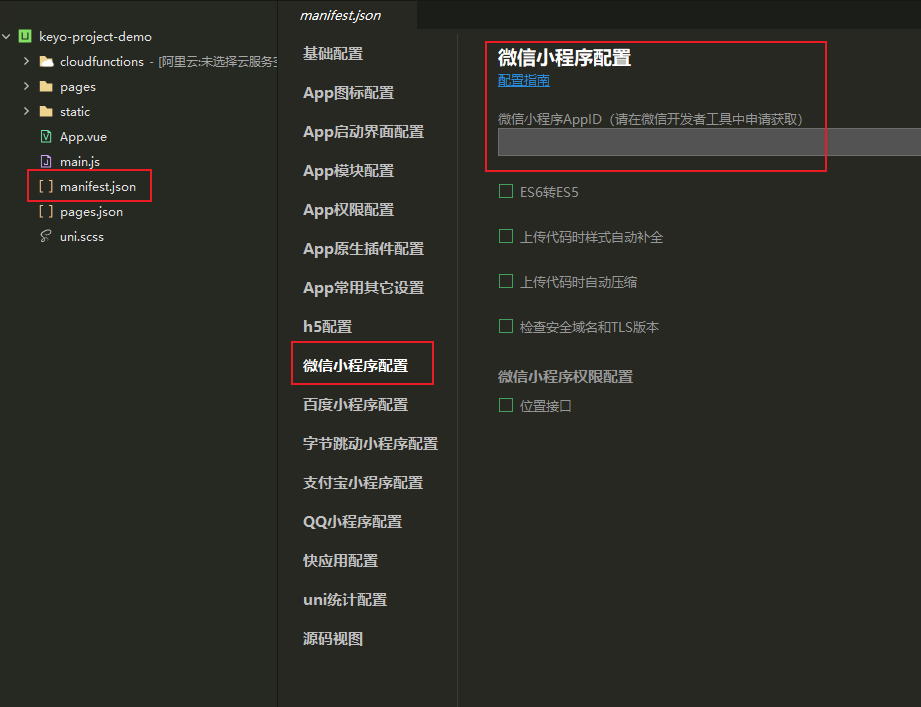This screenshot has height=707, width=921.
Task: Open uni.scss from the file tree
Action: coord(82,237)
